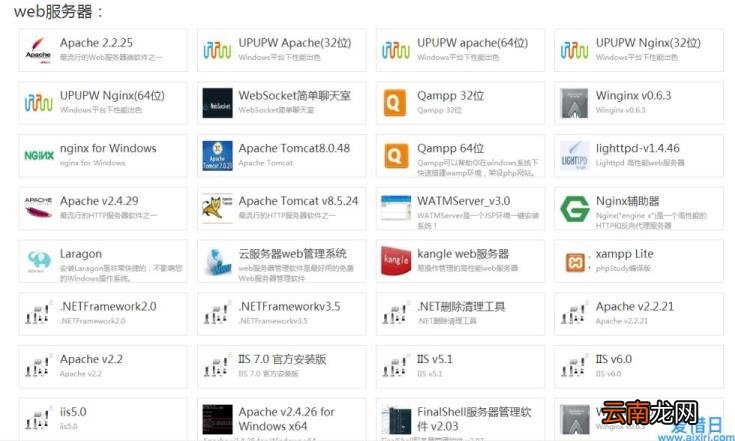This screenshot has height=441, width=735.
Task: Click the lighttpd-v1.4.46 logo icon
Action: pos(574,156)
